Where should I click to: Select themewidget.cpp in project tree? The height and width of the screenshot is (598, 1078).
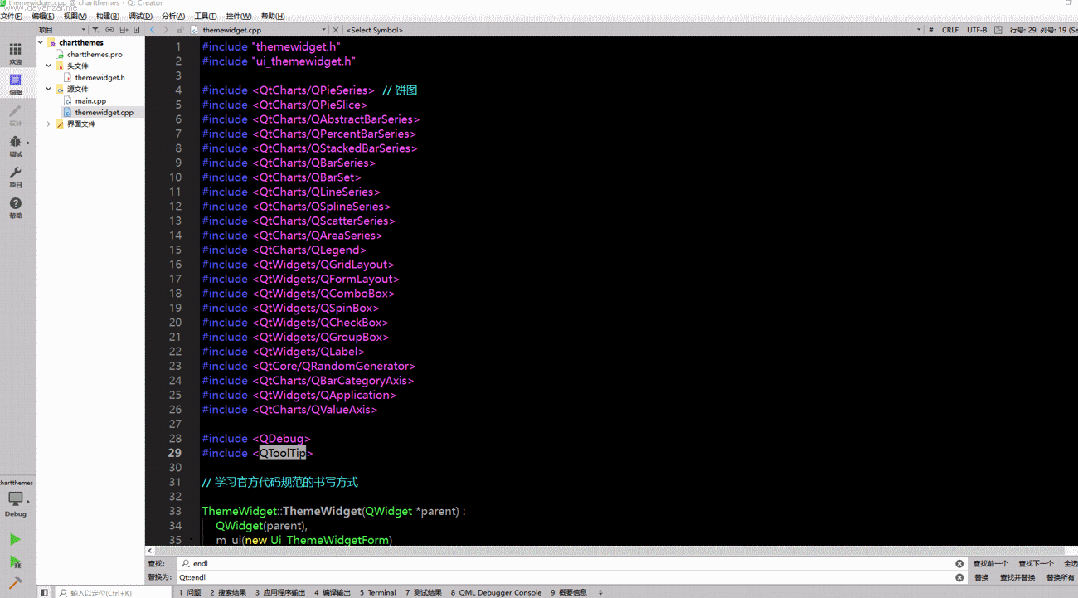(104, 112)
